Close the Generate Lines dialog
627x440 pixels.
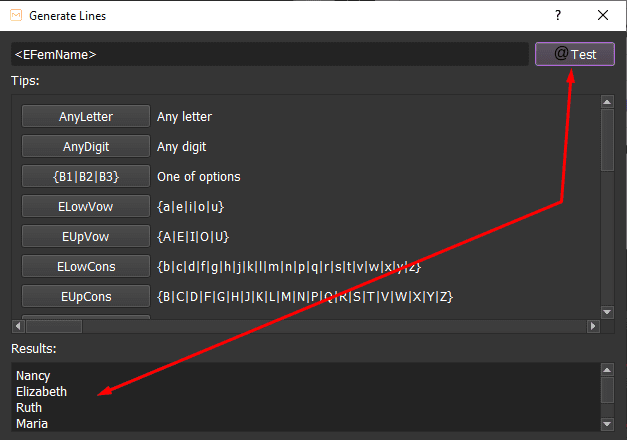(x=603, y=15)
